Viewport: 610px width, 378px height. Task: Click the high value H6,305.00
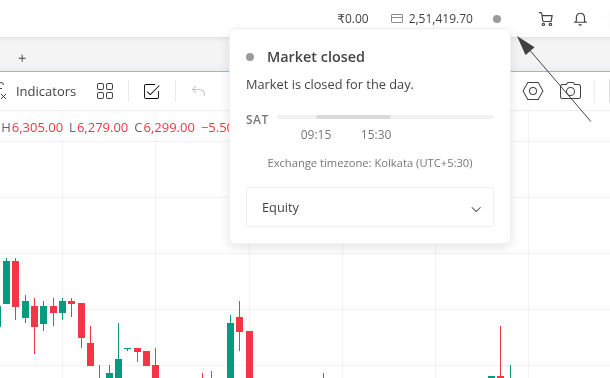tap(32, 128)
